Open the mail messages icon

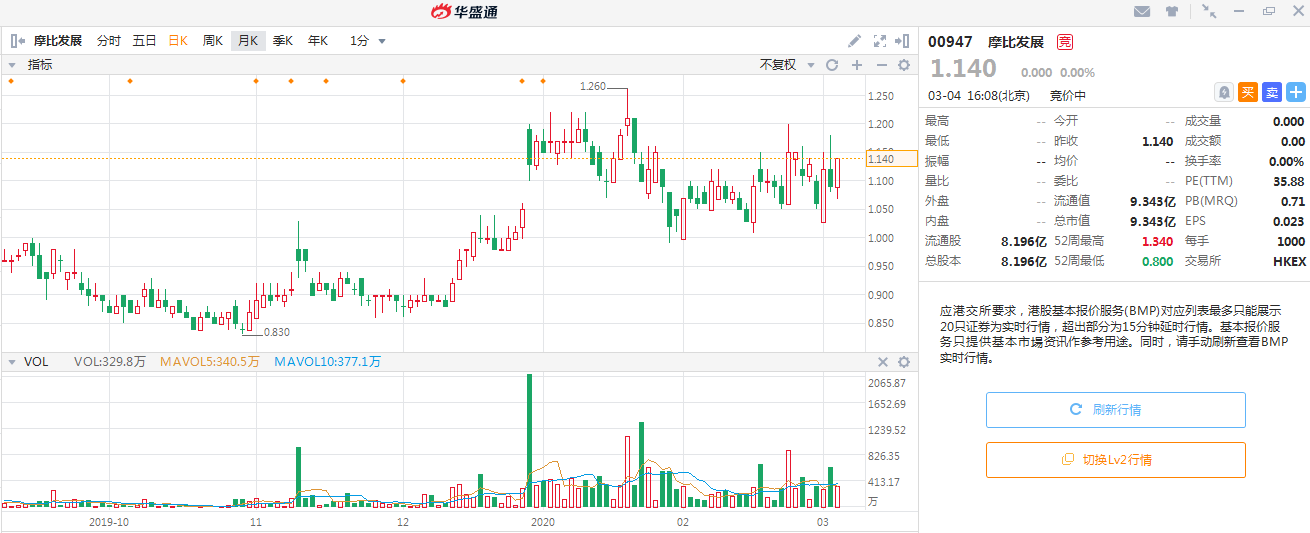click(1142, 11)
